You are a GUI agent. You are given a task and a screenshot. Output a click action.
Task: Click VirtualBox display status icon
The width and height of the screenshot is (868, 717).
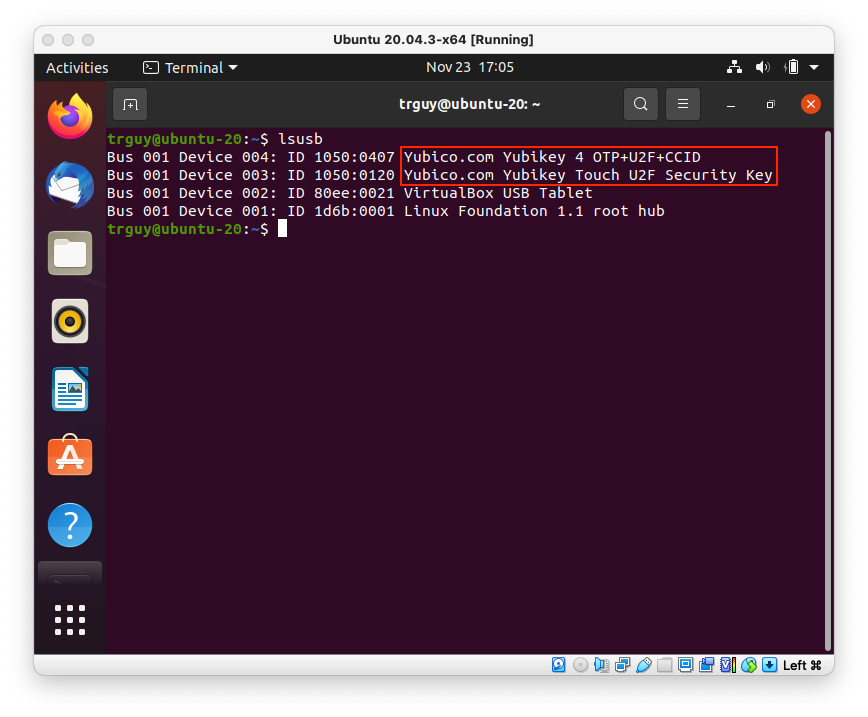(x=685, y=665)
